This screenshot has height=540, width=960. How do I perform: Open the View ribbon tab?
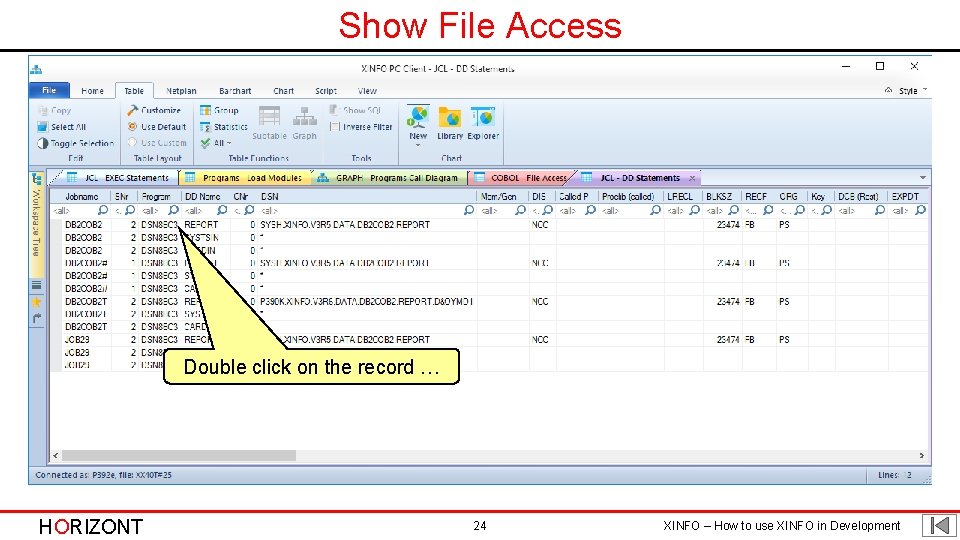tap(367, 91)
